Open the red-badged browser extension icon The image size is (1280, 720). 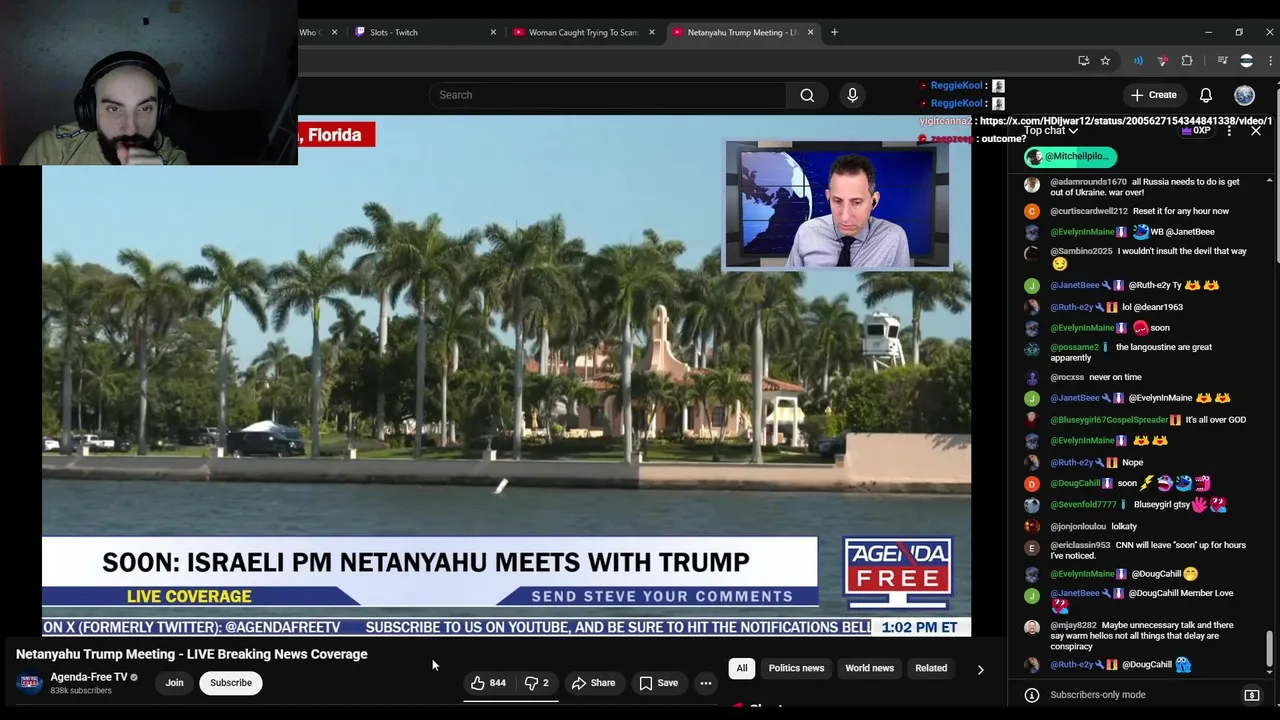click(x=1162, y=61)
